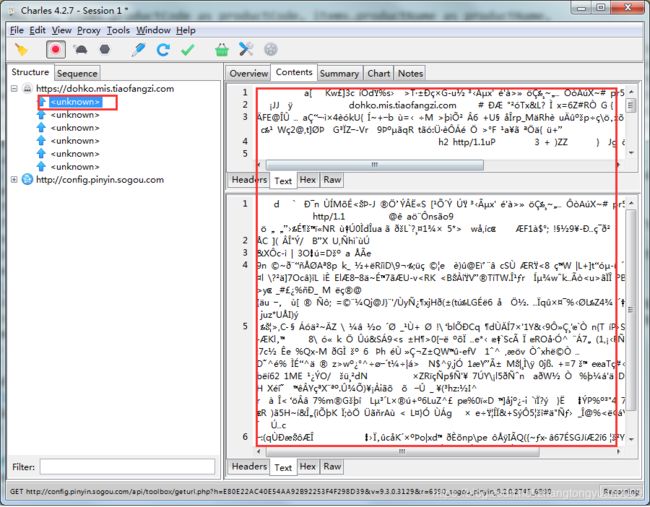Open request pane Raw tab
Screen dimensions: 650x507
[x=332, y=180]
